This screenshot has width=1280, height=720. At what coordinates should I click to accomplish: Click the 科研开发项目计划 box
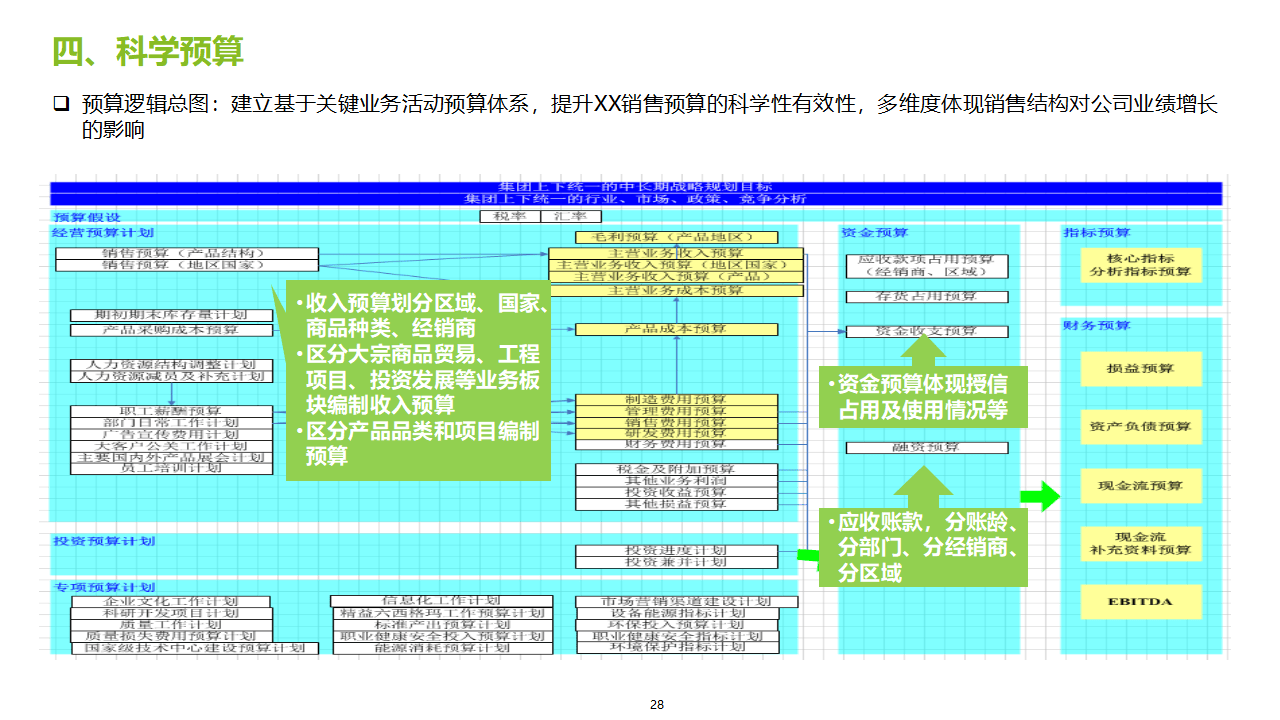[171, 613]
